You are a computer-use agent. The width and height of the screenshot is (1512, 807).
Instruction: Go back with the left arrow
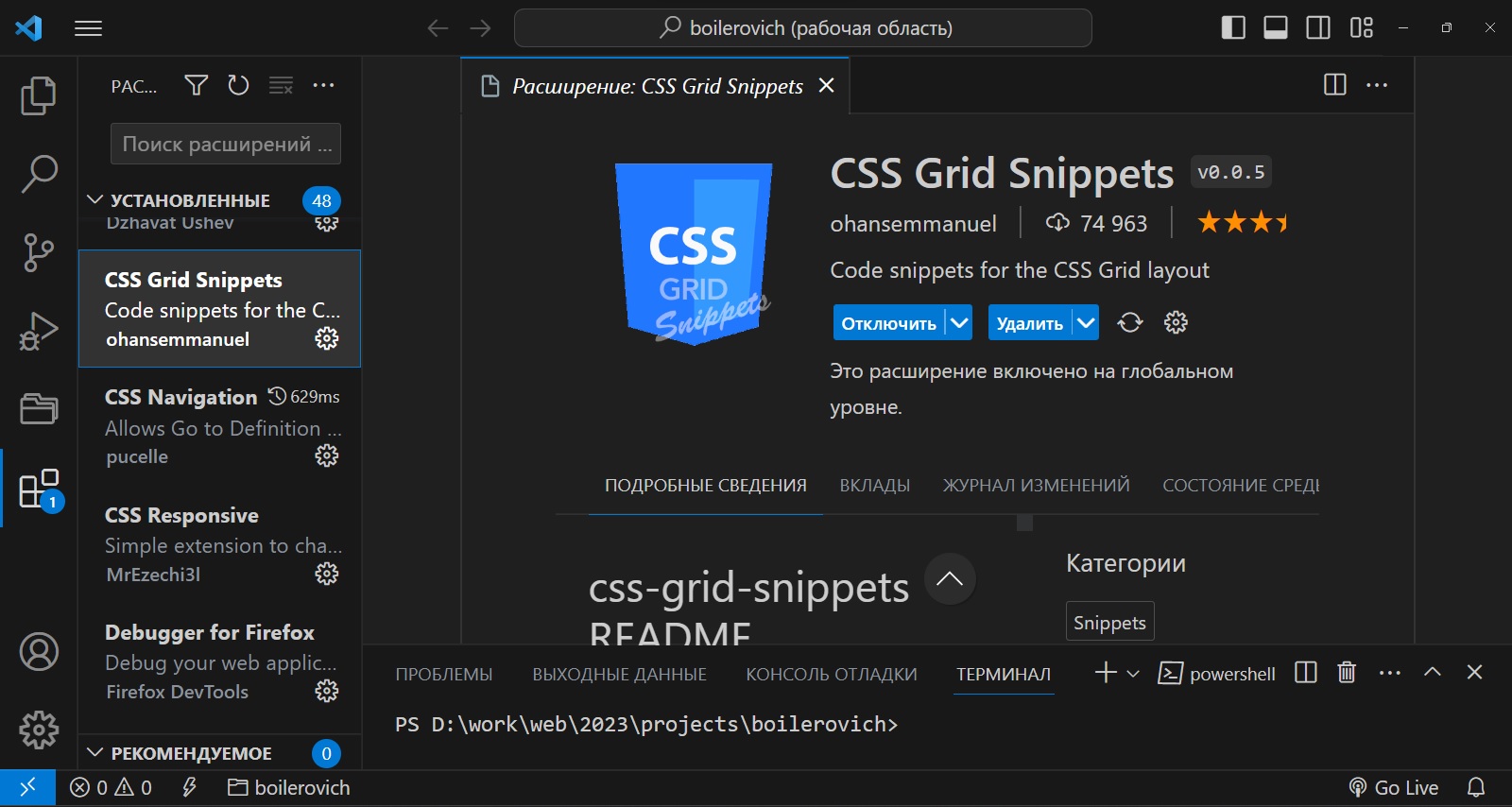(438, 28)
